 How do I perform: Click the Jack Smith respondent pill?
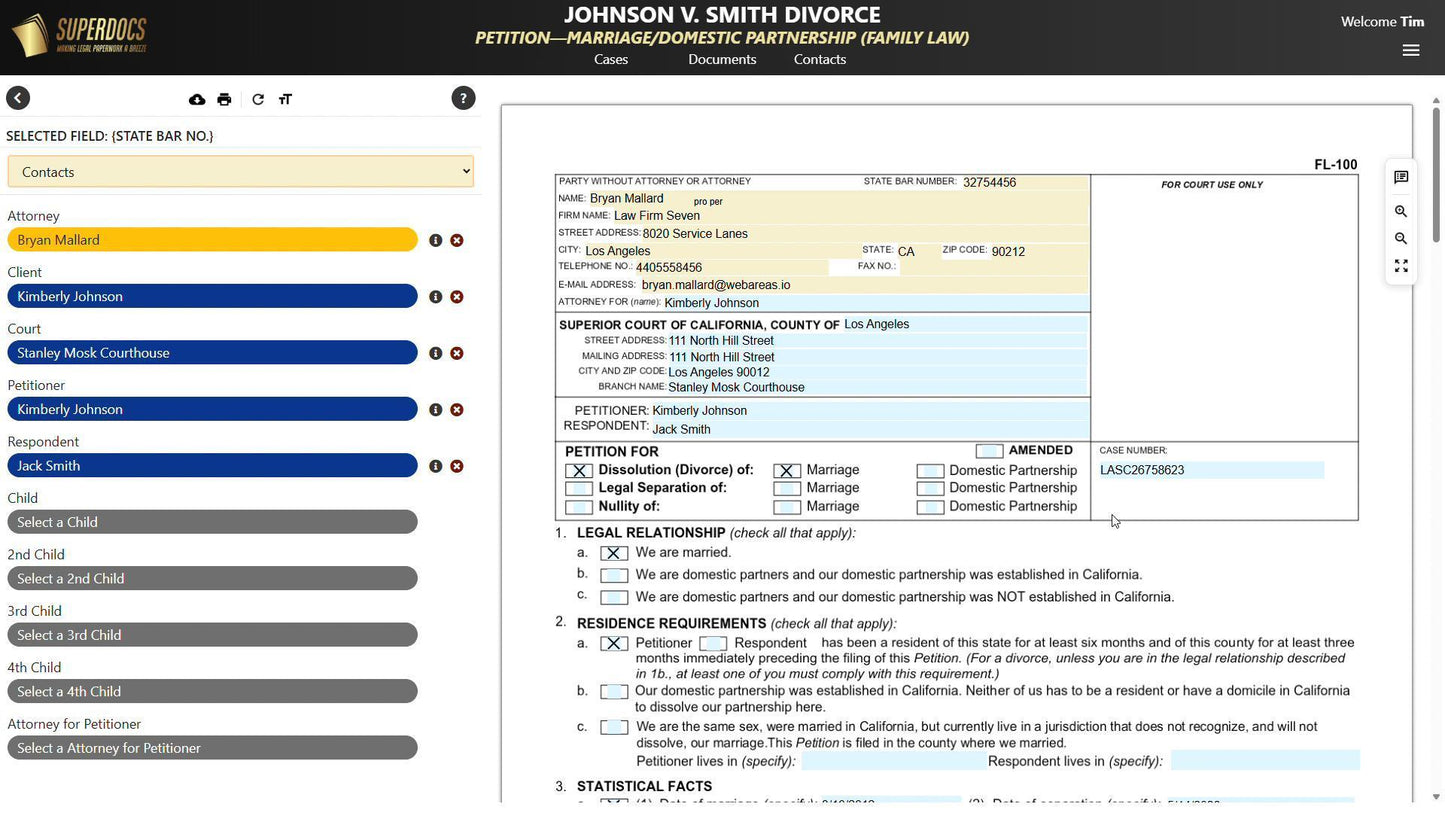click(212, 466)
